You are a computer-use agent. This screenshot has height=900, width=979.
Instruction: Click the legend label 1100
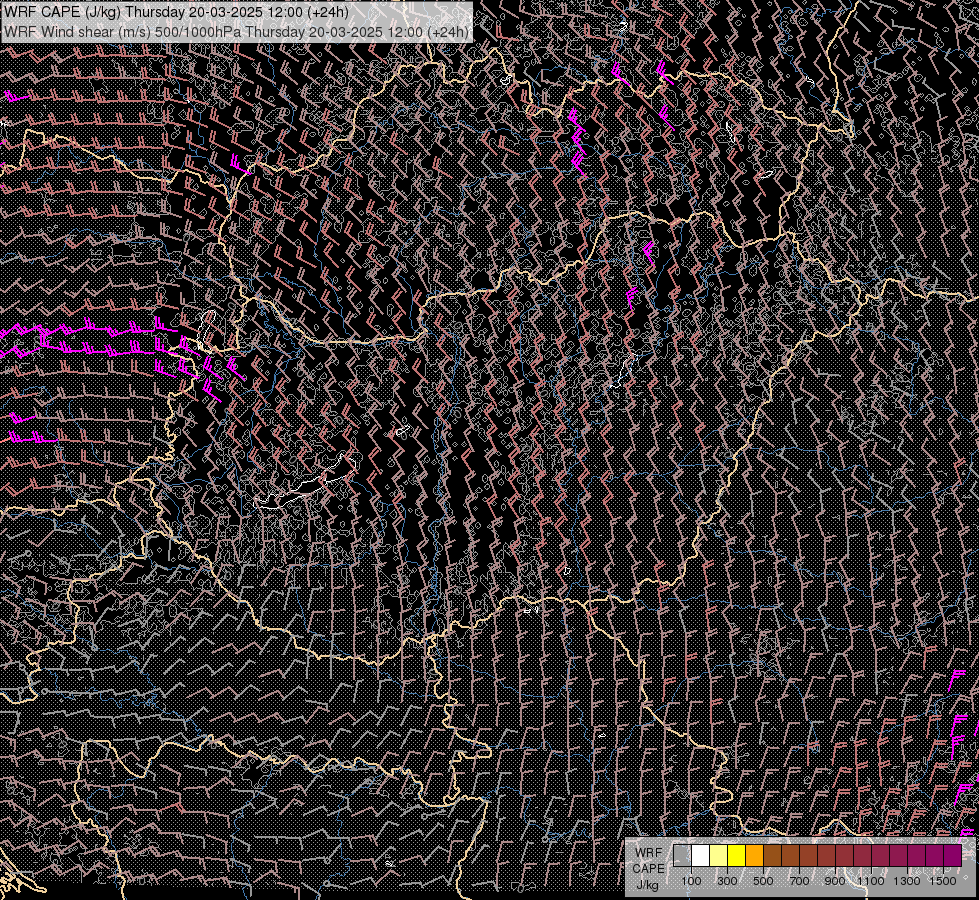[871, 881]
